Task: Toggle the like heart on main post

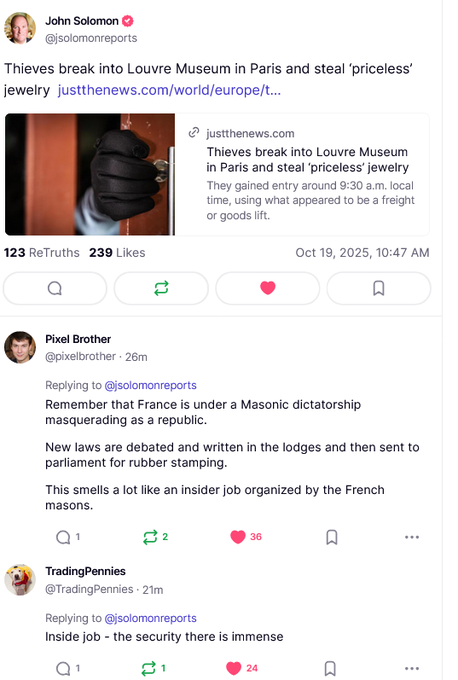Action: [268, 288]
